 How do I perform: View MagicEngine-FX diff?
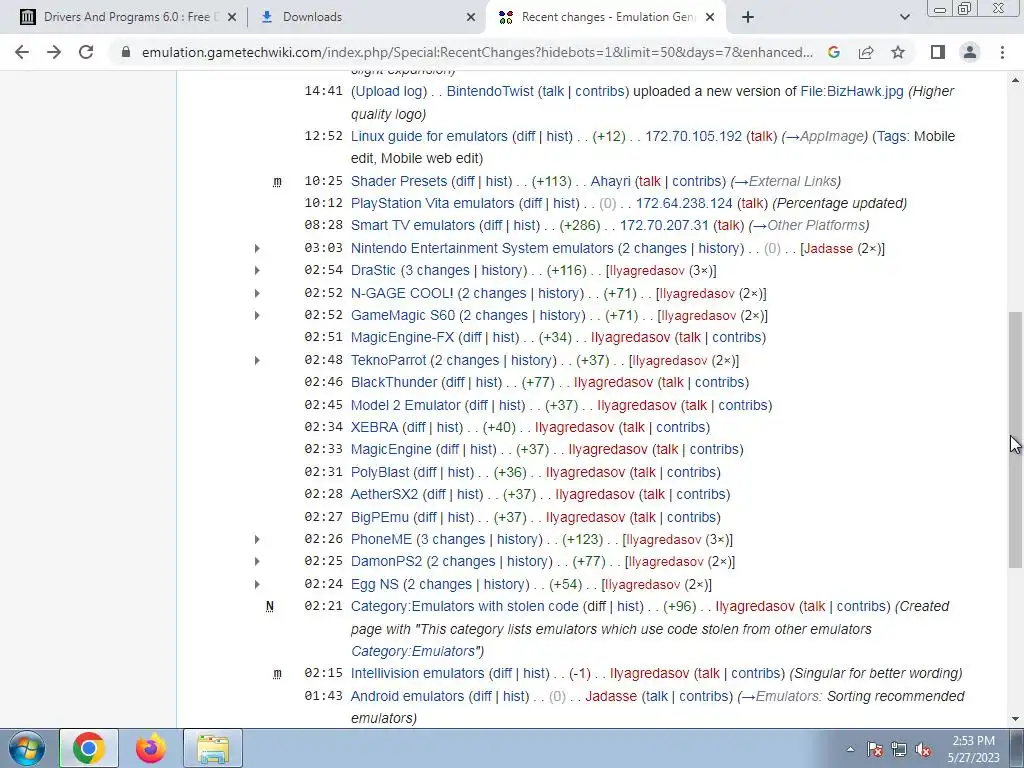click(472, 338)
